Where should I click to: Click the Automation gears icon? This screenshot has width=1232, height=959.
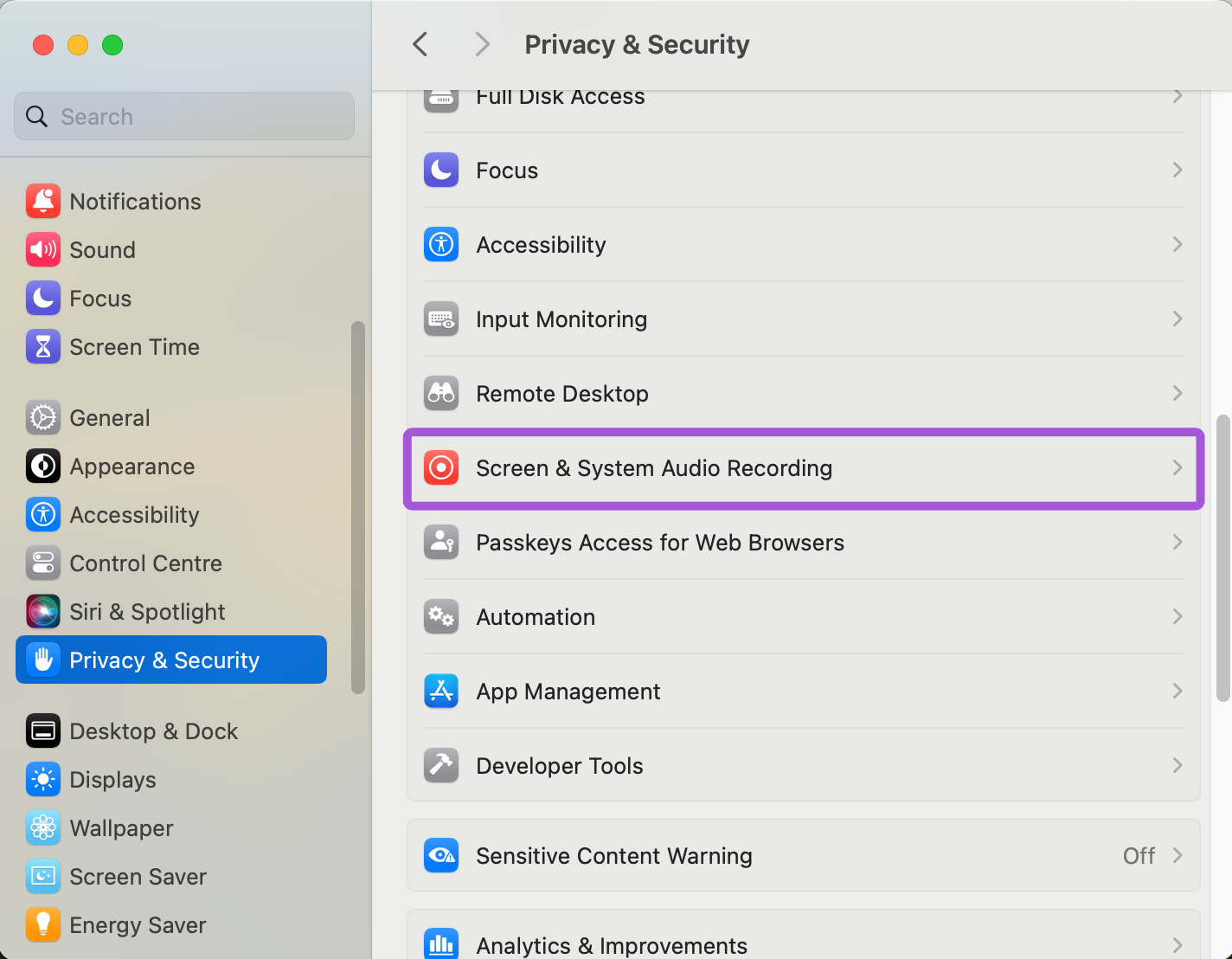pos(441,616)
